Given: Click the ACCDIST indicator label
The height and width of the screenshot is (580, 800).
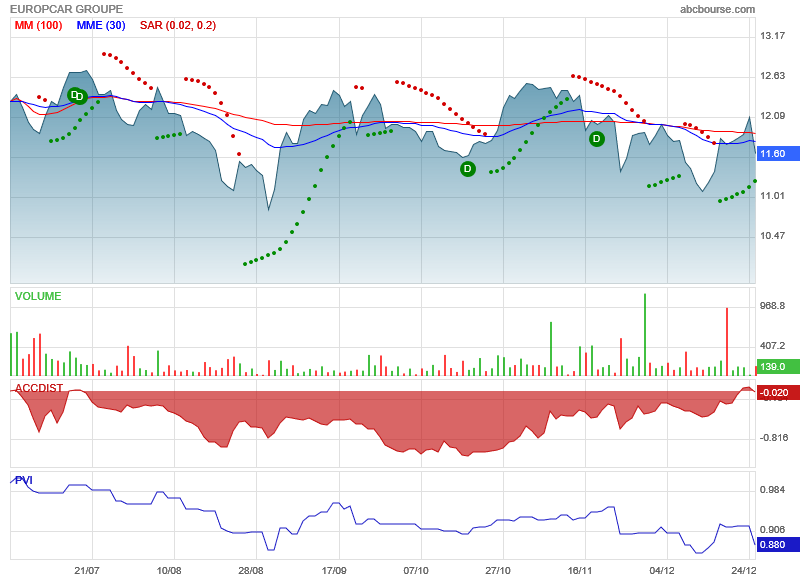Looking at the screenshot, I should tap(39, 388).
